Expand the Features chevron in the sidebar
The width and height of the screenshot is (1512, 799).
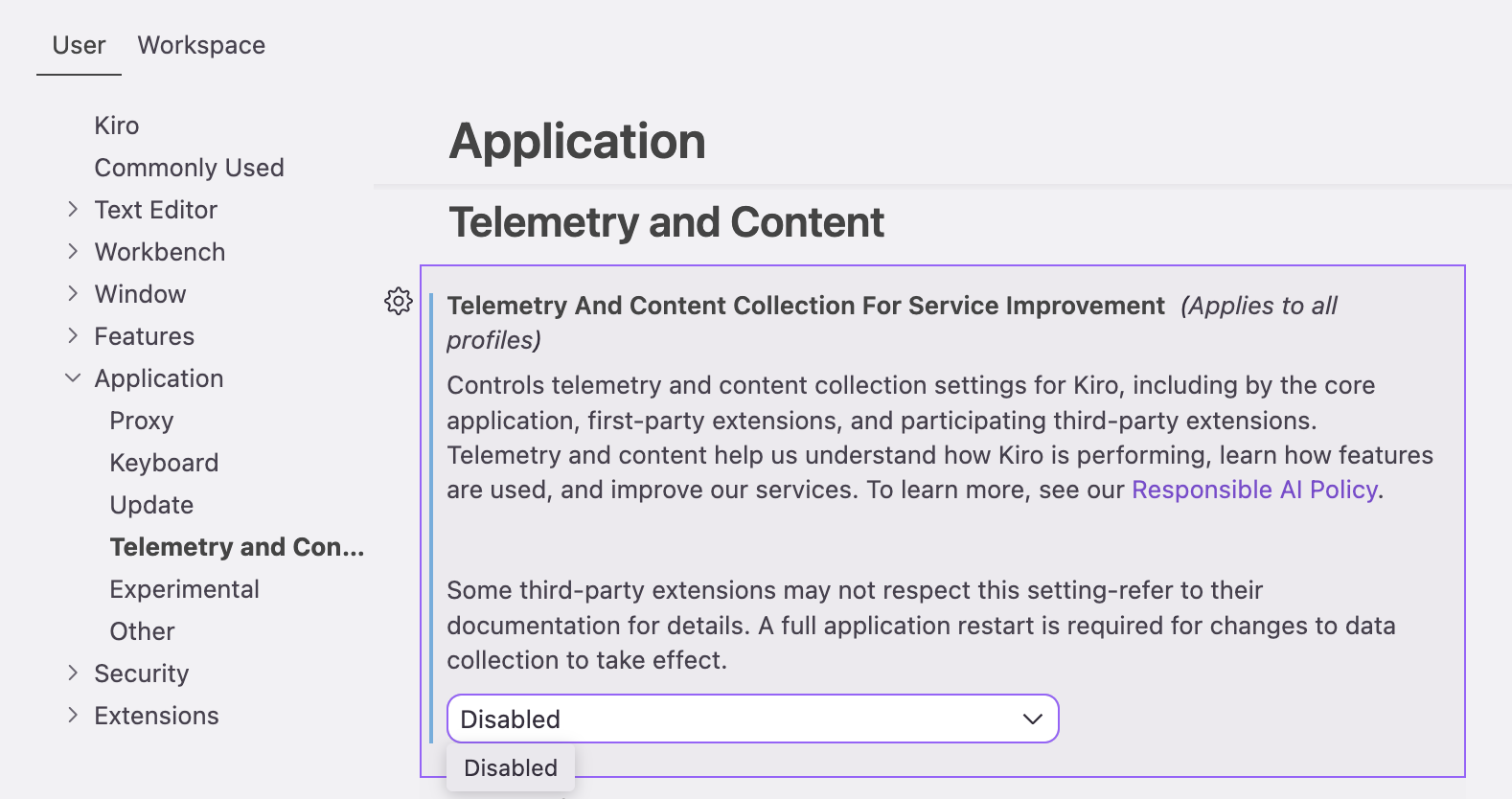73,336
